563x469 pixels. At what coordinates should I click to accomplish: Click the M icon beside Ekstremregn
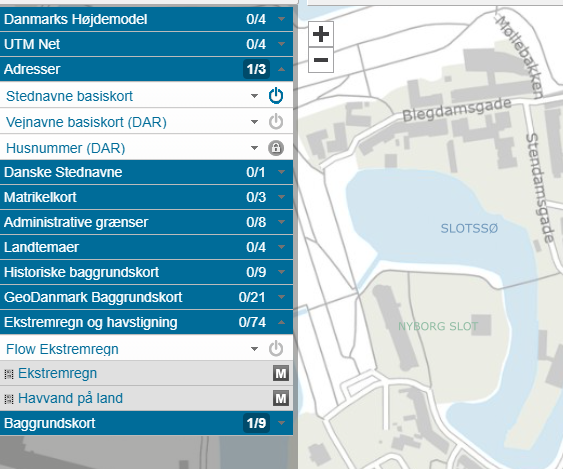click(x=281, y=373)
